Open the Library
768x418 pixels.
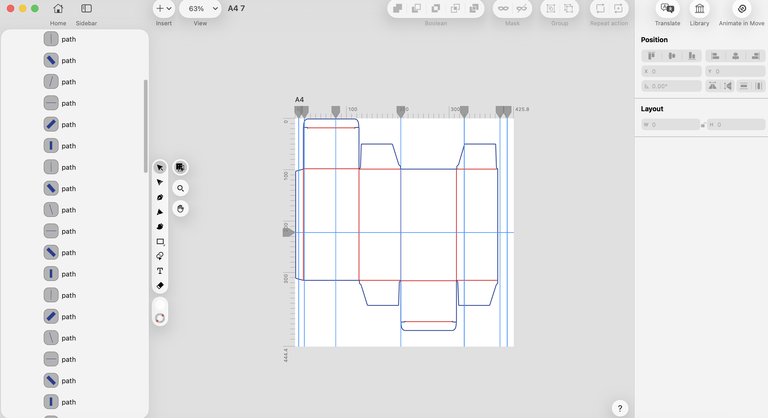699,8
